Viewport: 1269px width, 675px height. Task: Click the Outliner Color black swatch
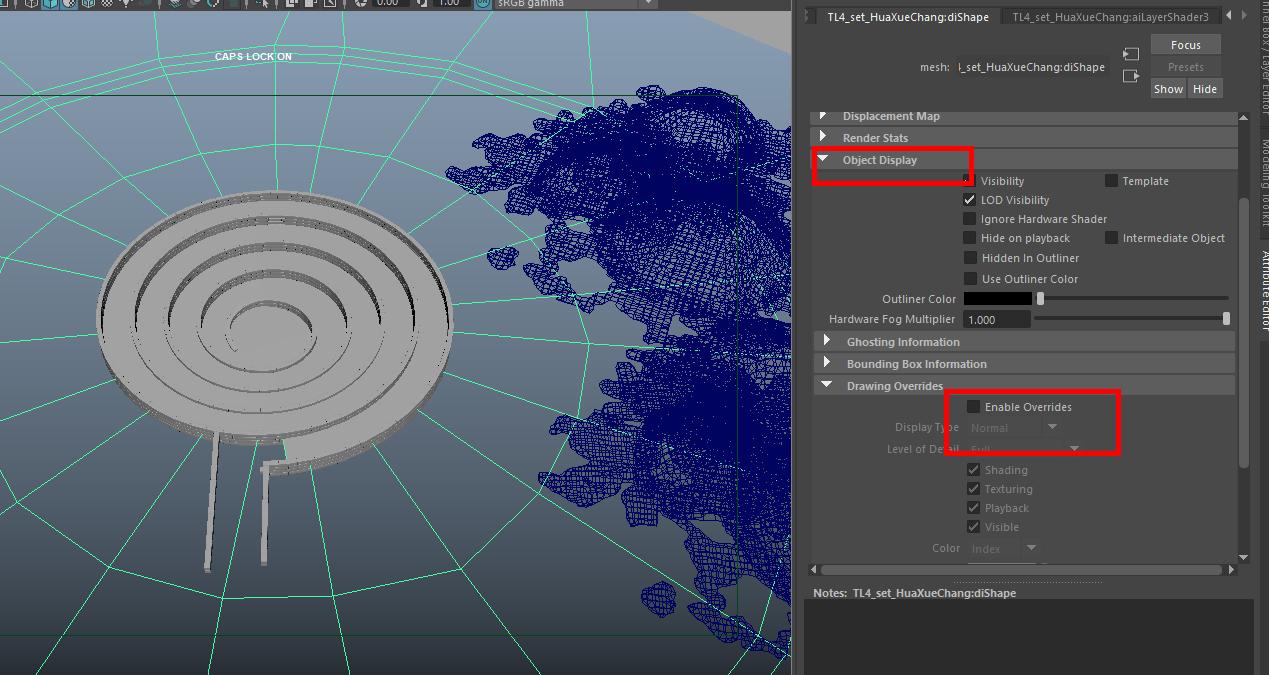tap(997, 299)
